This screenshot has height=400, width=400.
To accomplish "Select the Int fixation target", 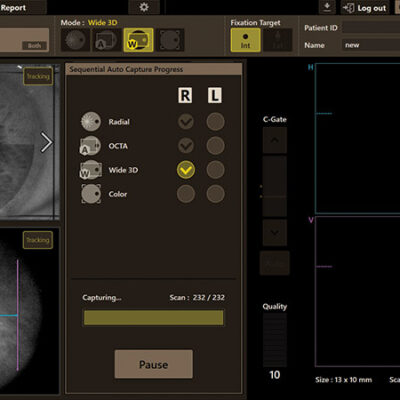I will (245, 40).
